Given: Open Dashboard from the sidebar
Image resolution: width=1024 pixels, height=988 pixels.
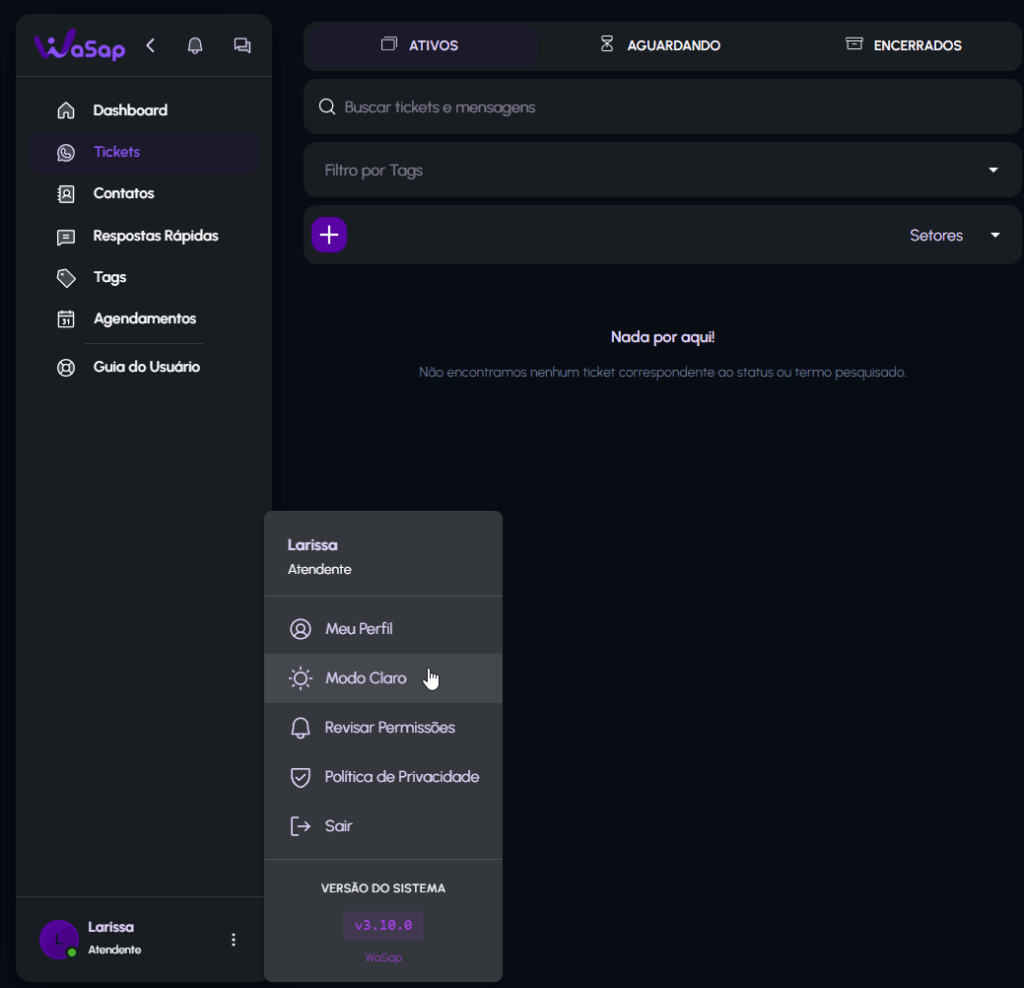Looking at the screenshot, I should coord(130,110).
